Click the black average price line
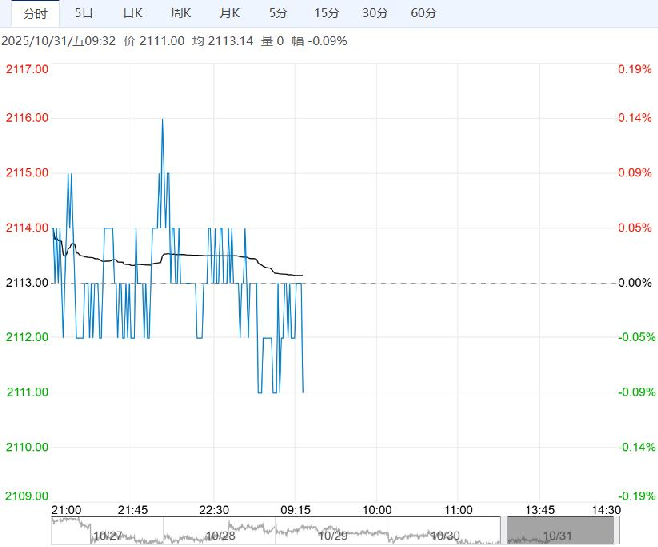 coord(200,256)
